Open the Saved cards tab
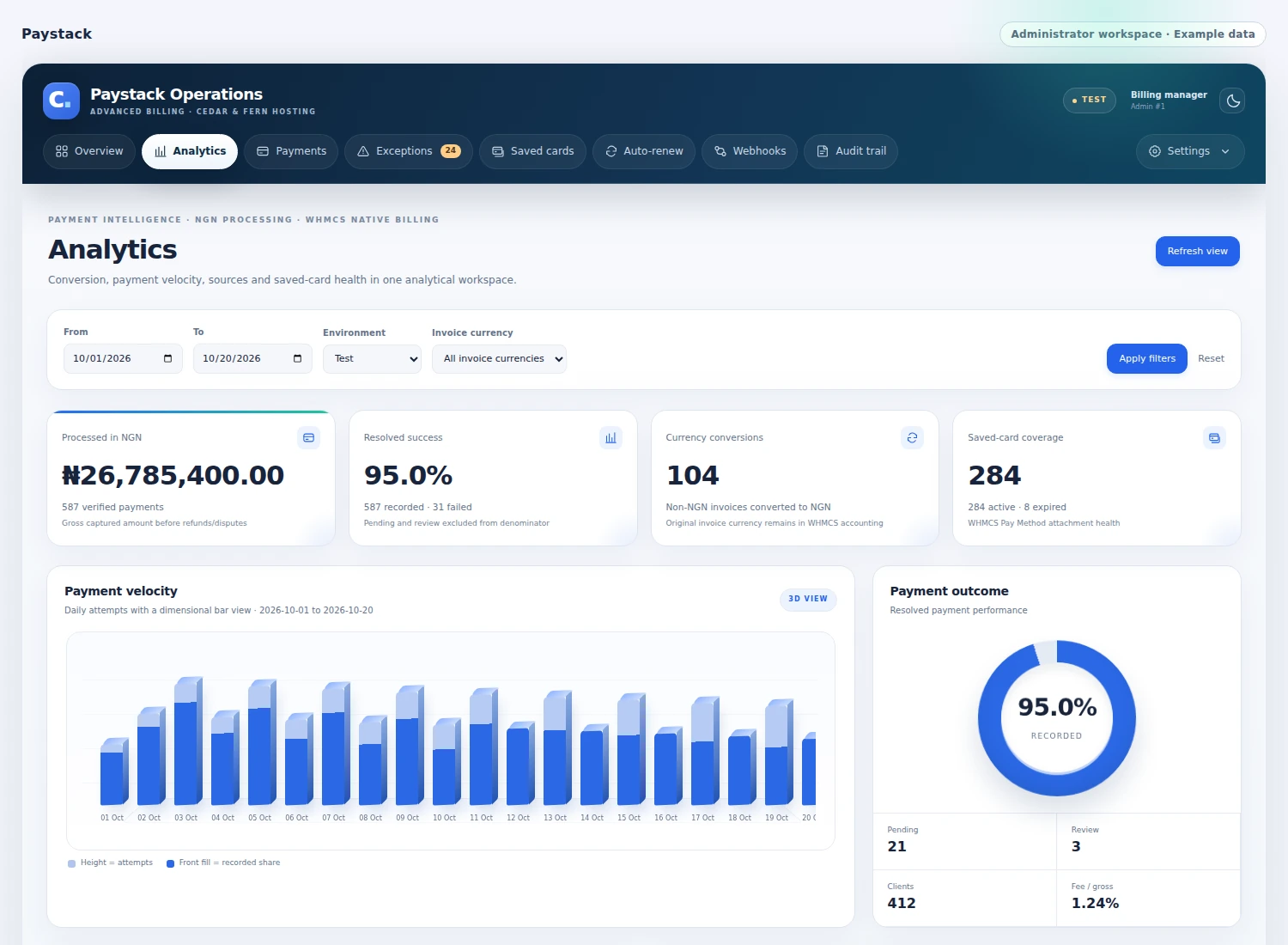 click(532, 151)
